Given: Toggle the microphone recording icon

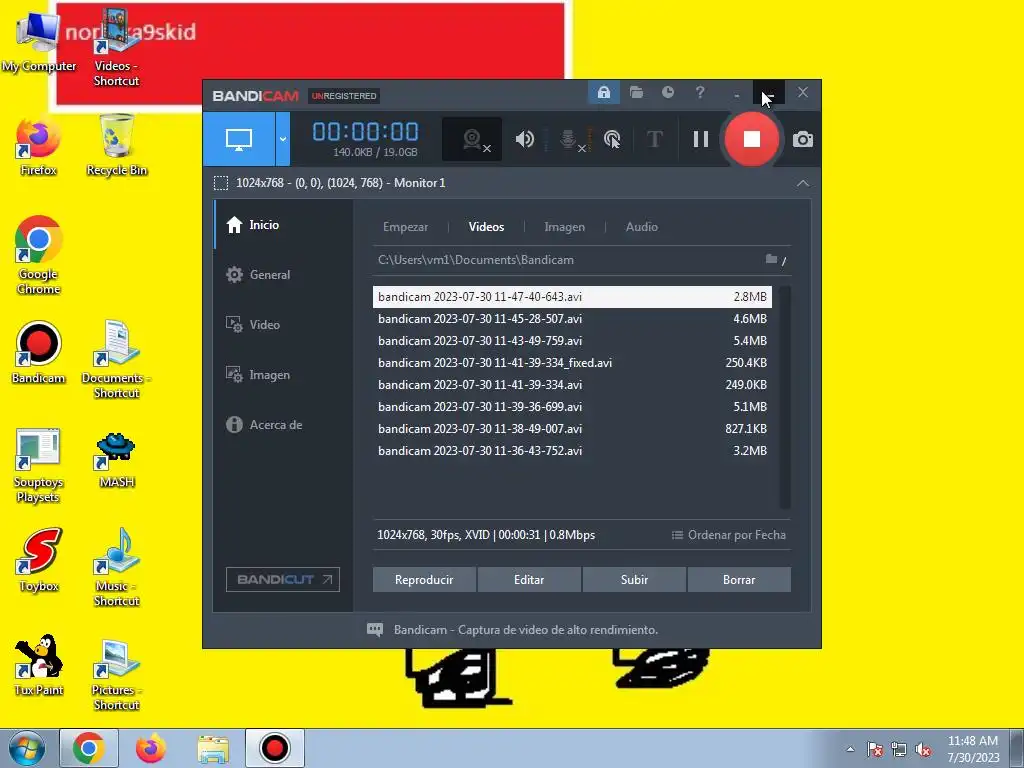Looking at the screenshot, I should [x=570, y=139].
